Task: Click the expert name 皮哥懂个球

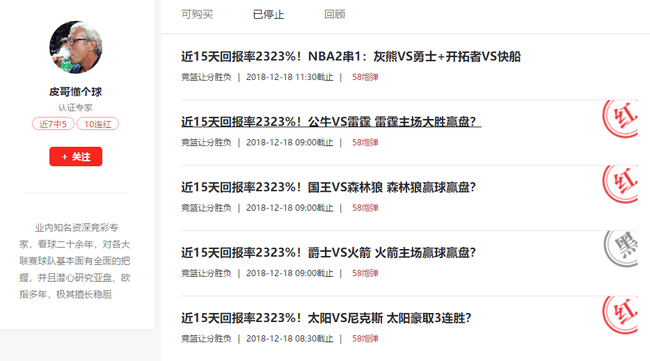Action: point(75,92)
